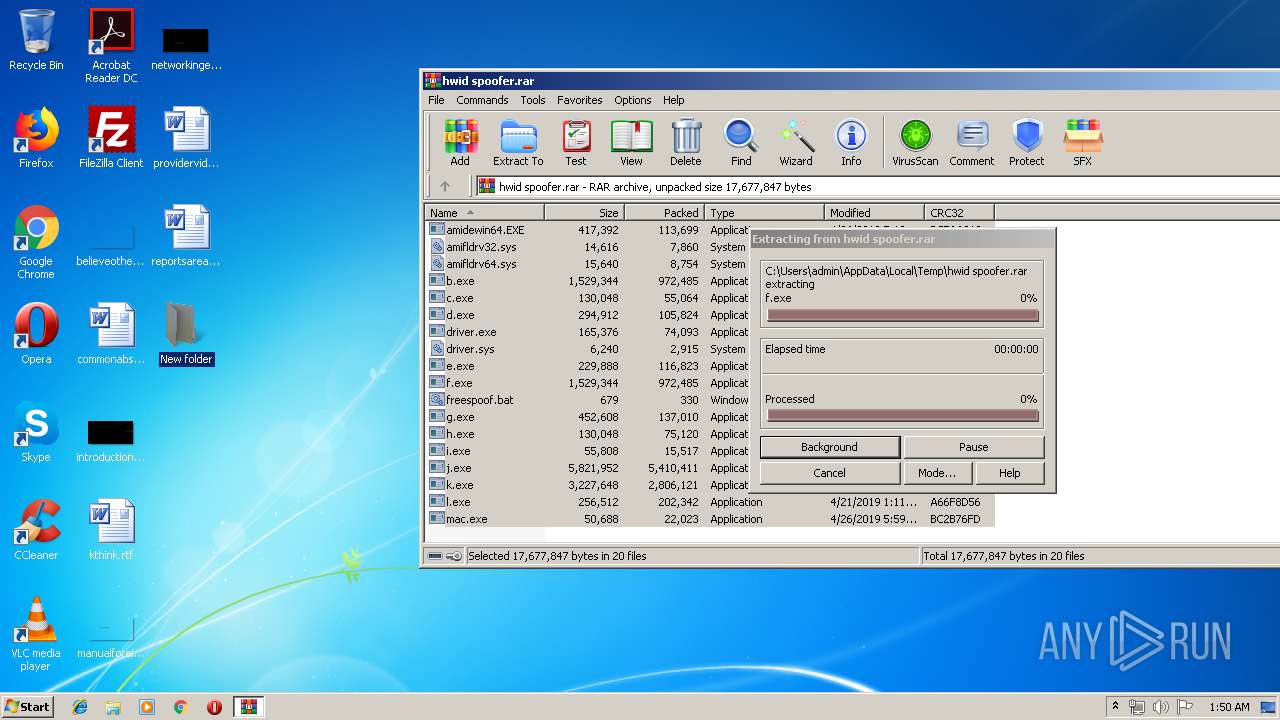Screen dimensions: 1280x720
Task: Sort by Packed column header
Action: click(x=665, y=212)
